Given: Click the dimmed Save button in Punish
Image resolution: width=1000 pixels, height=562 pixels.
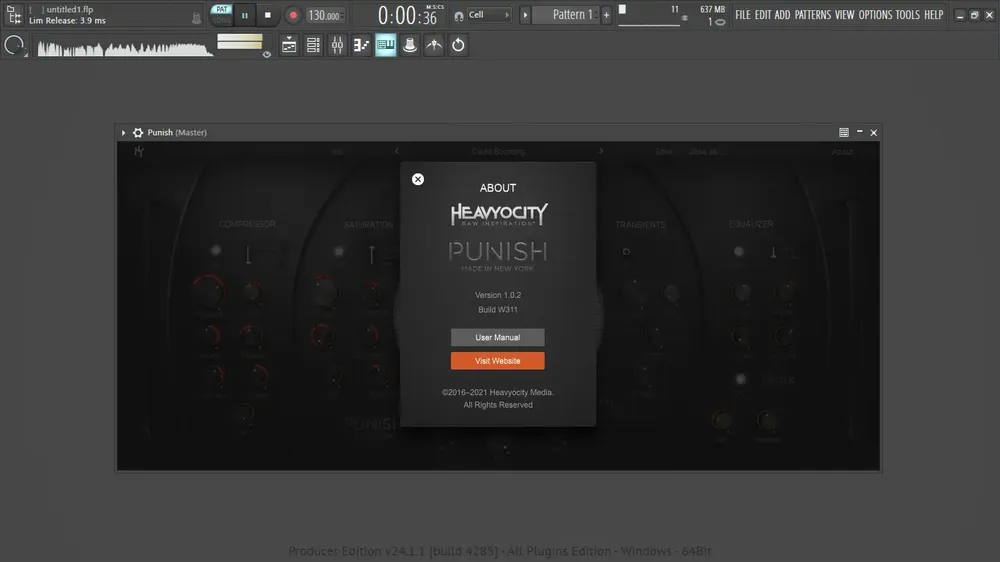Looking at the screenshot, I should (664, 152).
